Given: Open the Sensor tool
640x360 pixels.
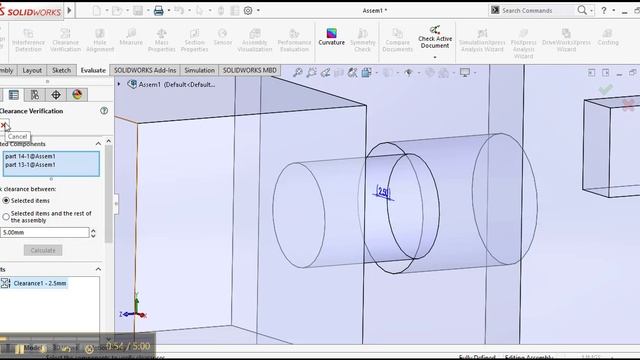Looking at the screenshot, I should [x=222, y=37].
